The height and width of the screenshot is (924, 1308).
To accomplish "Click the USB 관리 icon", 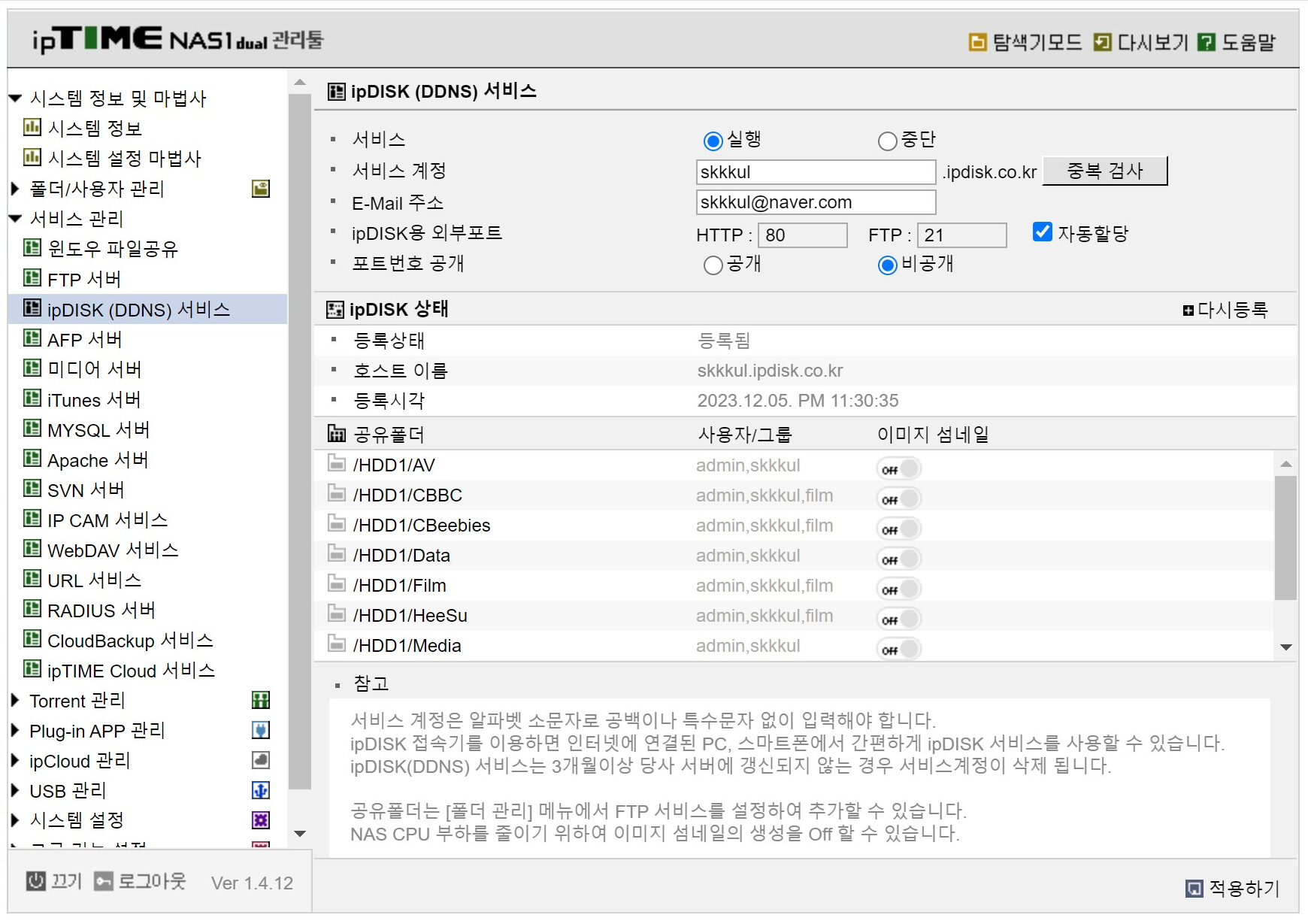I will pos(261,790).
